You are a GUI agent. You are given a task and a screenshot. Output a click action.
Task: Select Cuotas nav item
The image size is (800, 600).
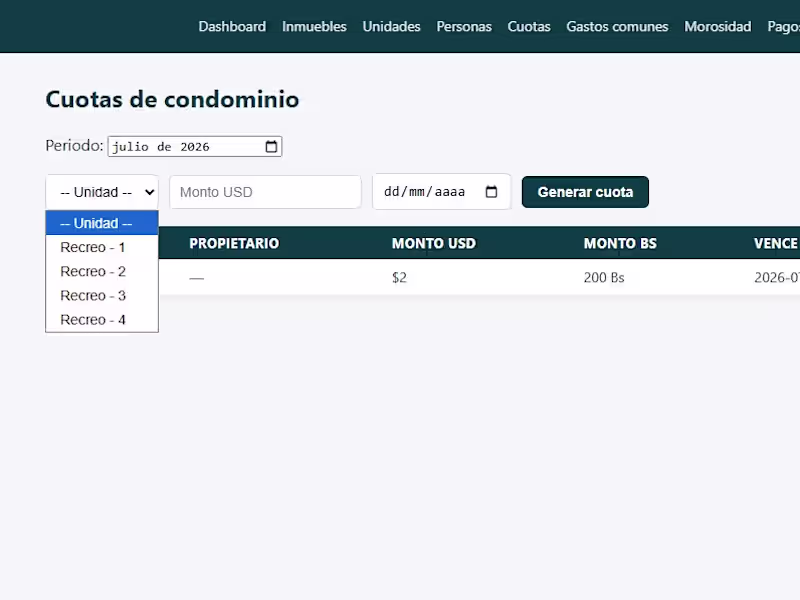tap(529, 27)
